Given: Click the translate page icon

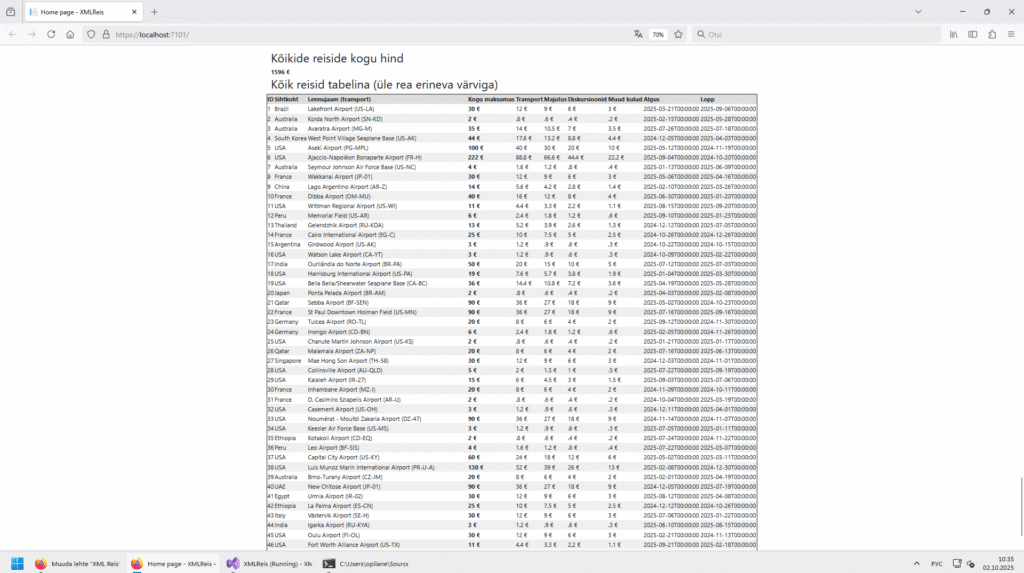Looking at the screenshot, I should click(x=638, y=34).
